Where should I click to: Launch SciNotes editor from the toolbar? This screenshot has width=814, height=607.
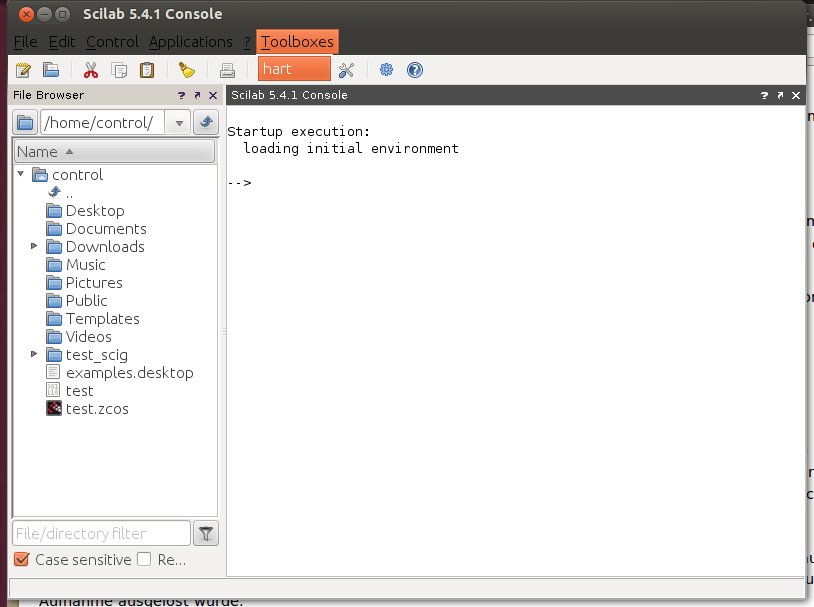coord(23,70)
